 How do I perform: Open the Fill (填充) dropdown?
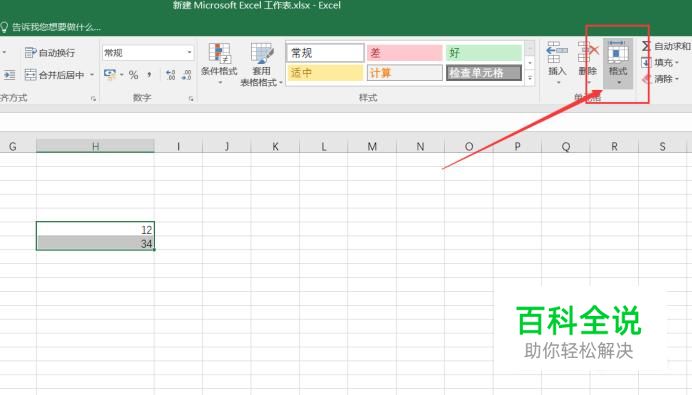pyautogui.click(x=660, y=63)
